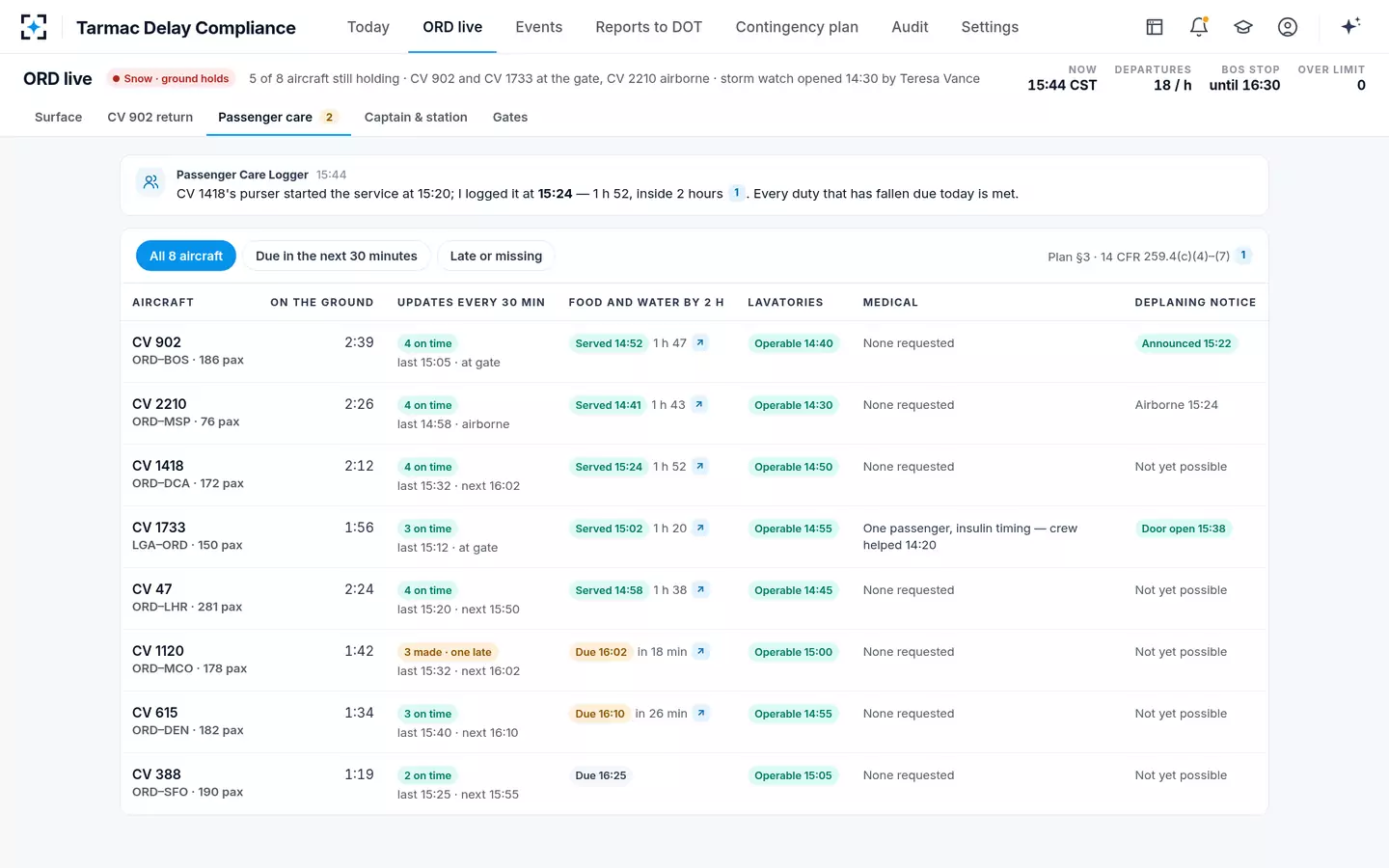Image resolution: width=1389 pixels, height=868 pixels.
Task: Open the Contingency plan tab
Action: click(x=797, y=27)
